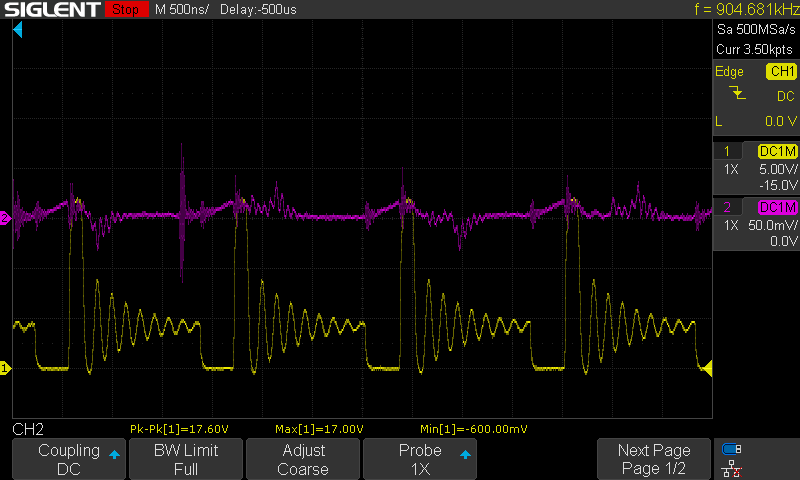Viewport: 800px width, 480px height.
Task: Click the blue arrow on Probe softkey
Action: 465,454
